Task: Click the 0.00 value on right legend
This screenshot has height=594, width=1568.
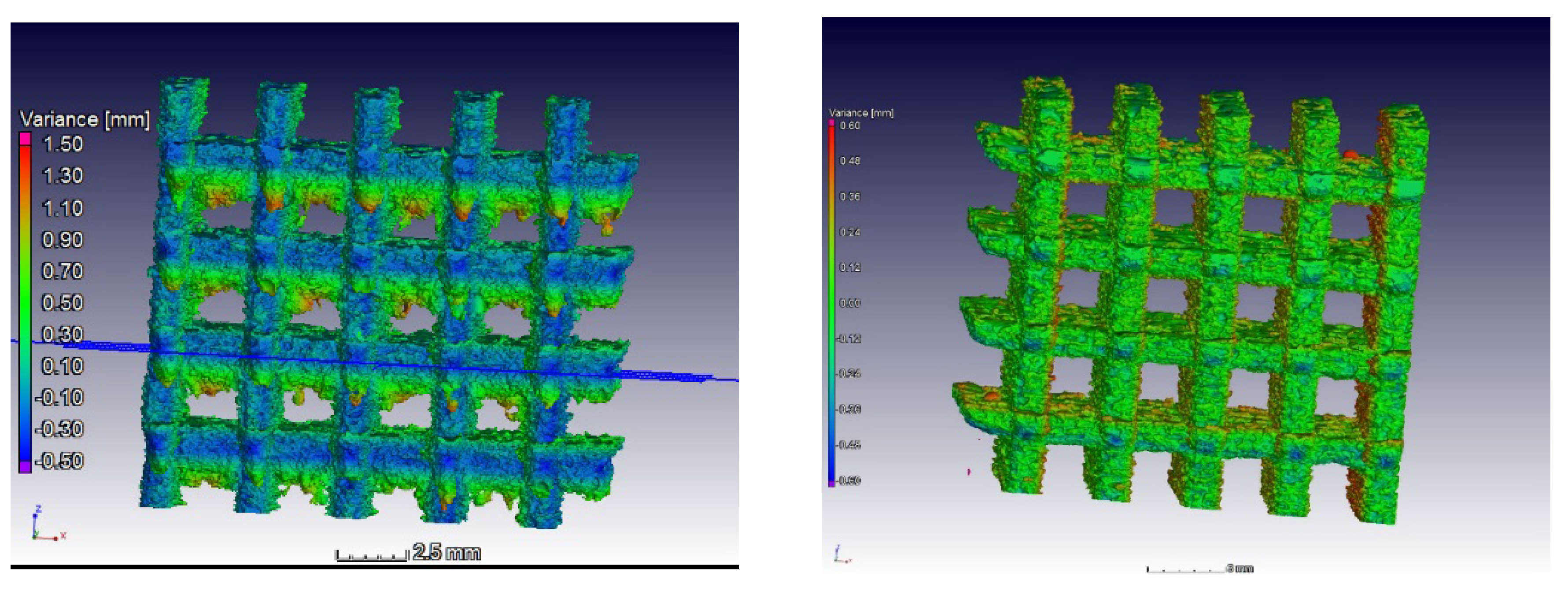Action: [x=850, y=303]
